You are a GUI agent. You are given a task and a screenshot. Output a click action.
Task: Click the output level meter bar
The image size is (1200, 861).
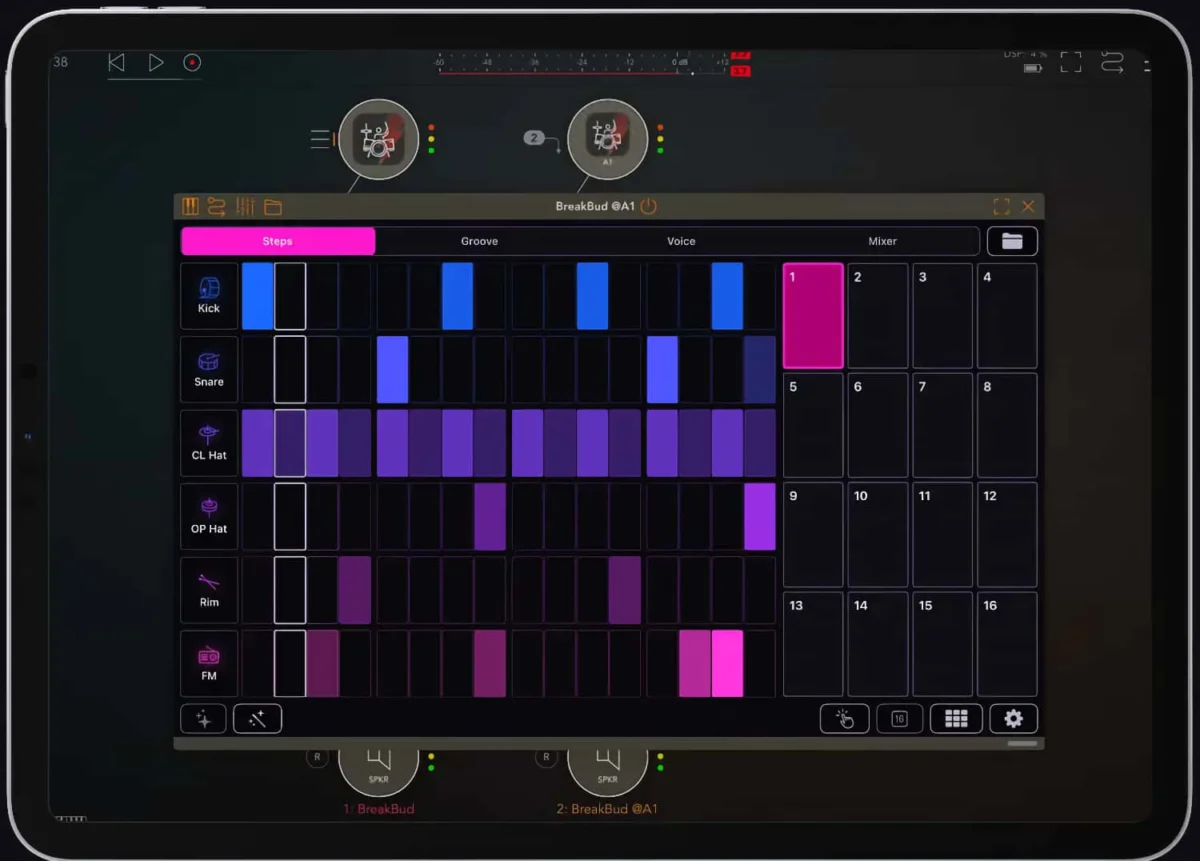tap(585, 71)
